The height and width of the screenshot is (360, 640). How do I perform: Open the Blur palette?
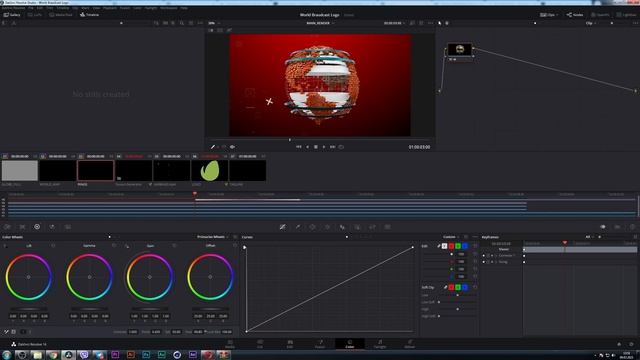pyautogui.click(x=342, y=227)
